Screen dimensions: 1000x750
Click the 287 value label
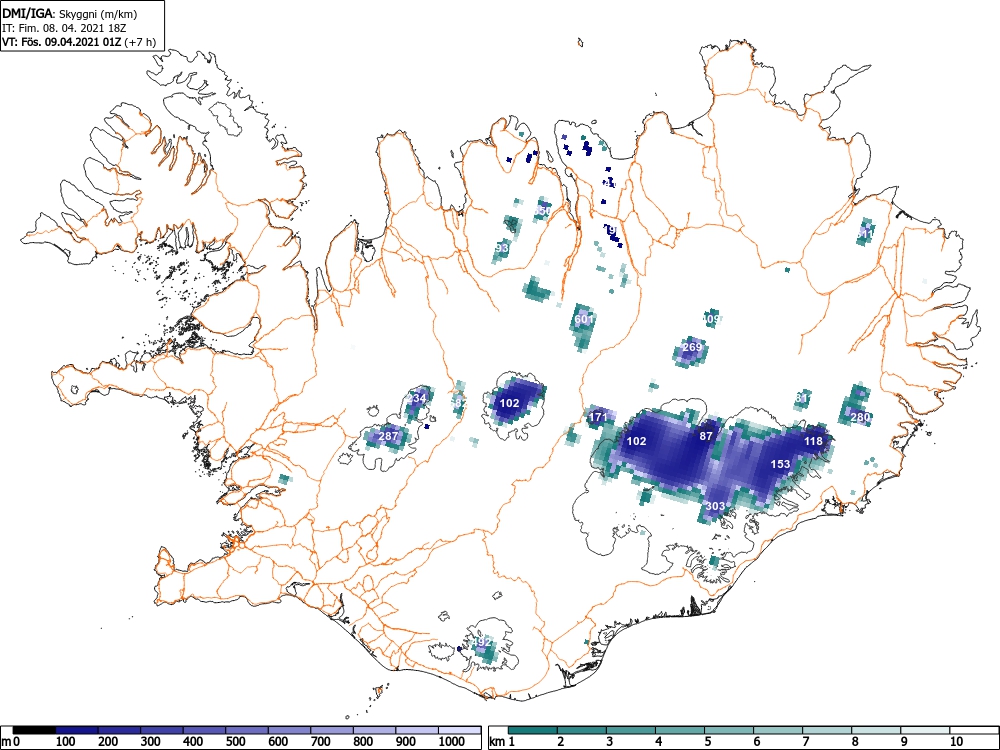388,437
